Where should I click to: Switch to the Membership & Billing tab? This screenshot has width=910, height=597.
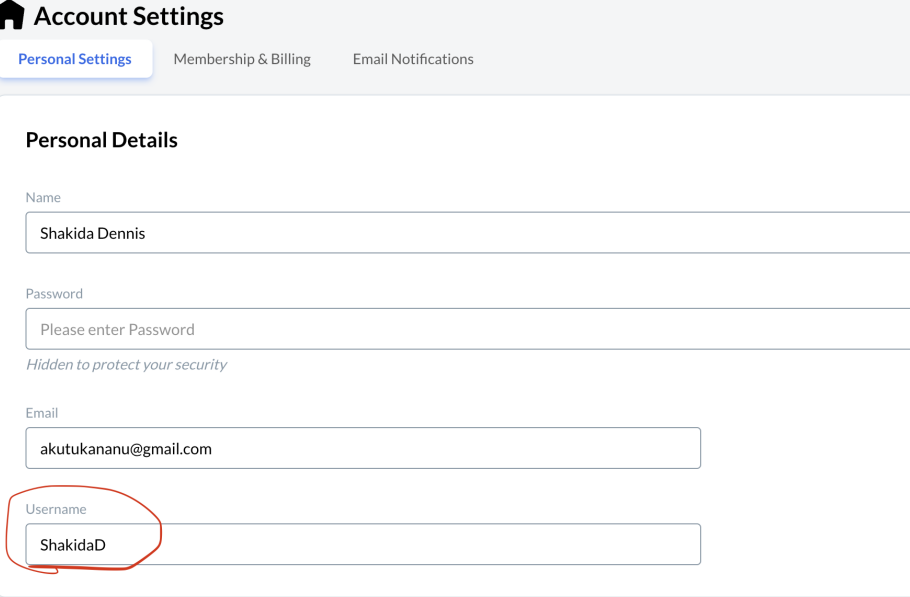pos(242,59)
